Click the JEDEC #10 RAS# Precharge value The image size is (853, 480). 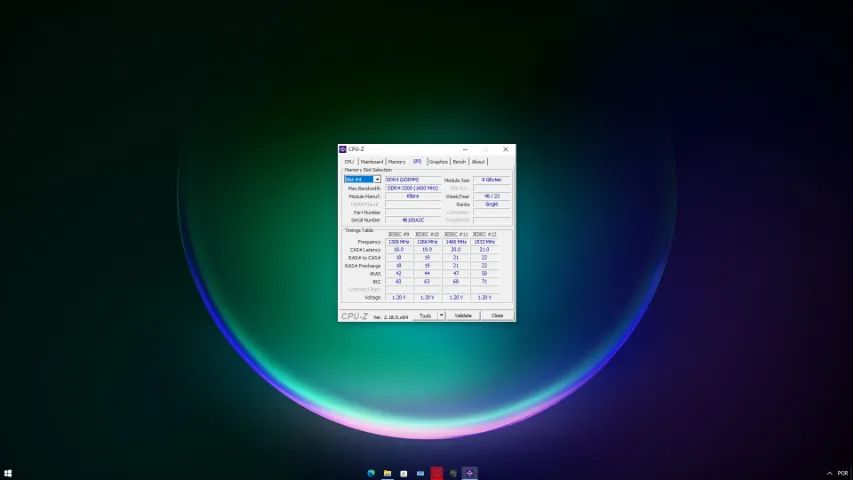pos(427,266)
